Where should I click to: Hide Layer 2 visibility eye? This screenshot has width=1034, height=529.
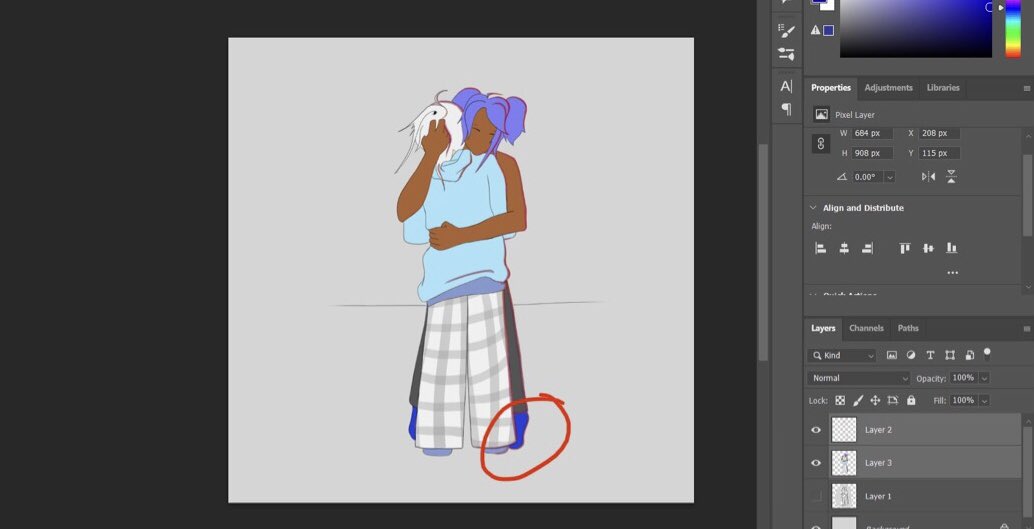(816, 430)
